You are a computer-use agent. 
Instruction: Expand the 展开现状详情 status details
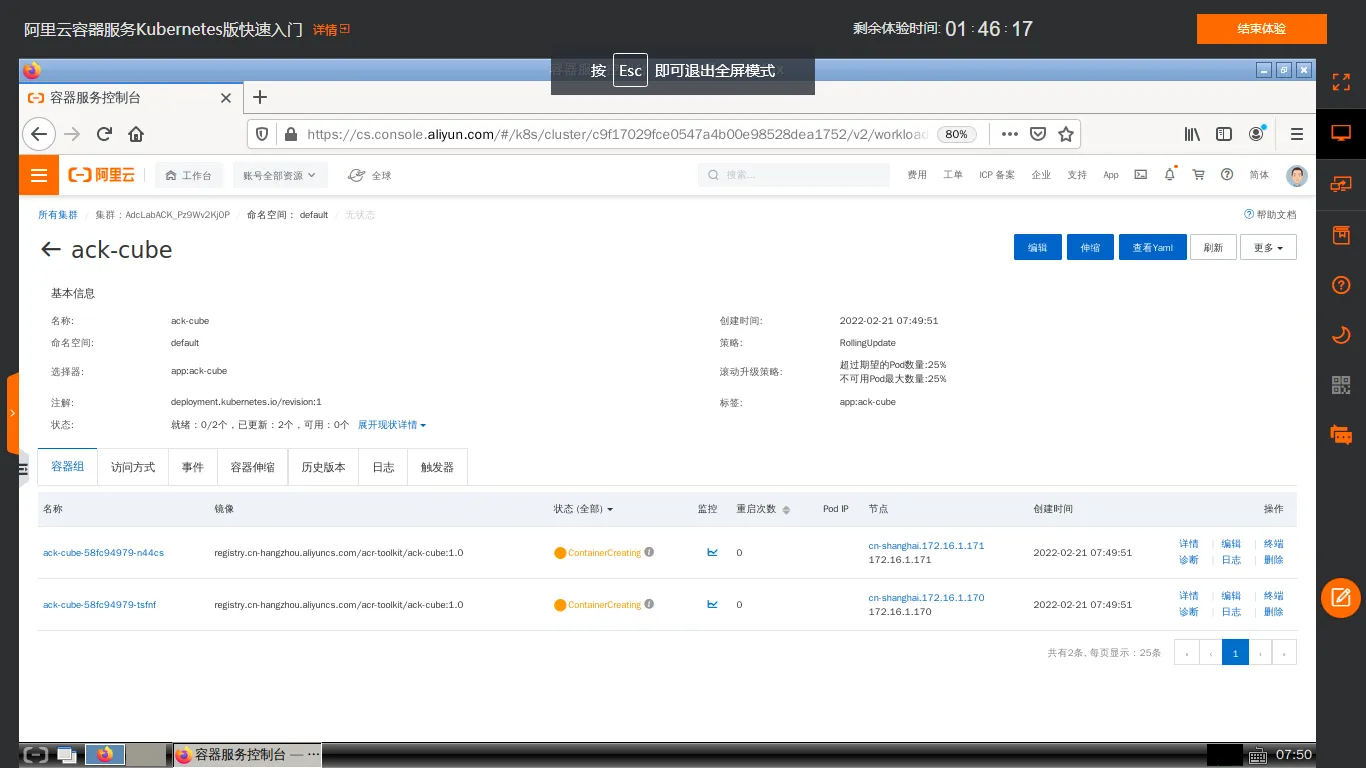tap(392, 425)
